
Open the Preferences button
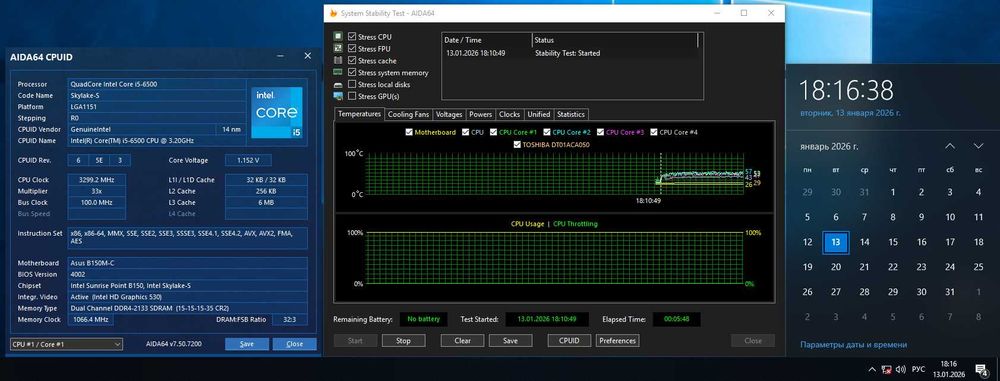(617, 341)
